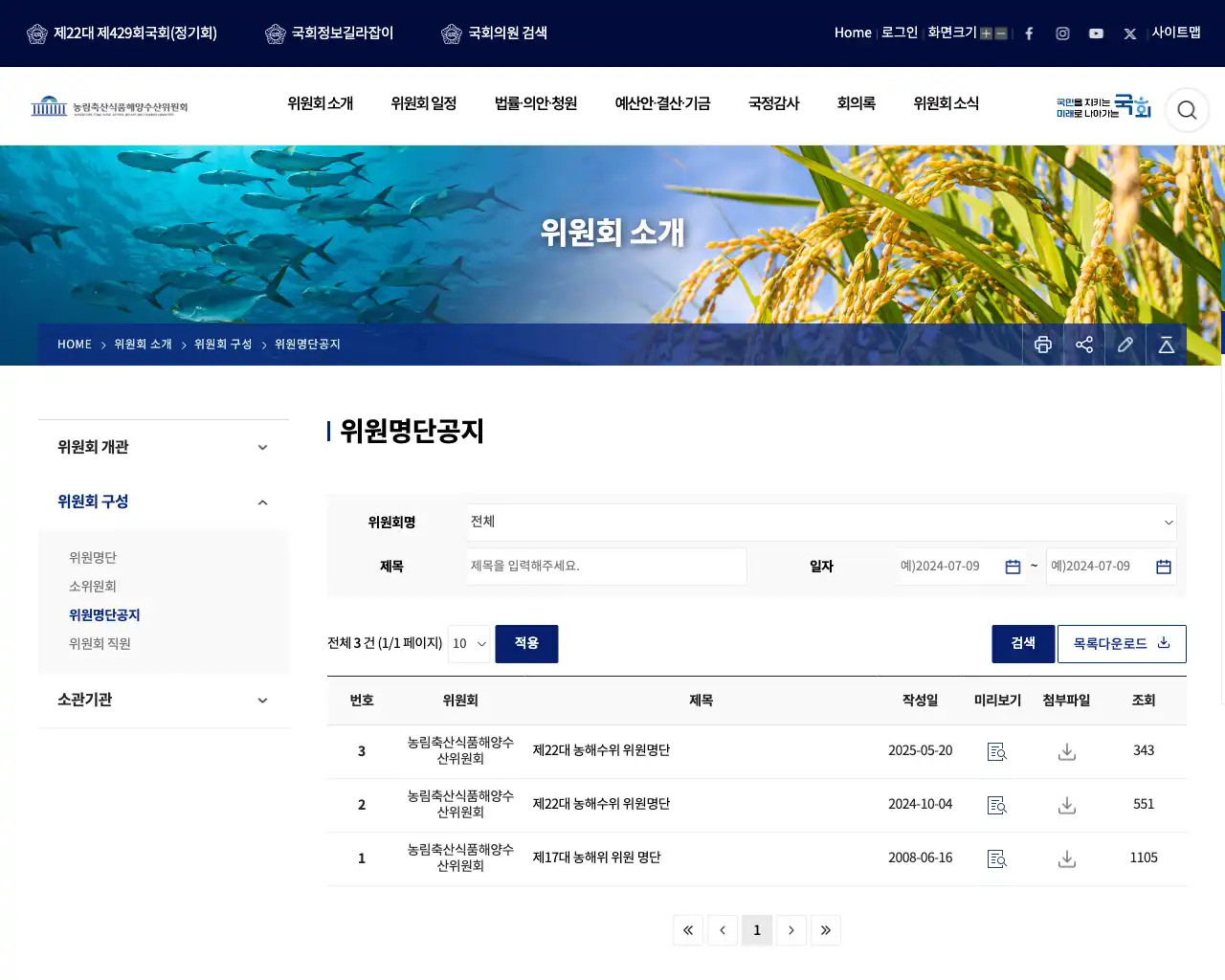This screenshot has width=1225, height=980.
Task: Click the 제목 title input field
Action: (607, 567)
